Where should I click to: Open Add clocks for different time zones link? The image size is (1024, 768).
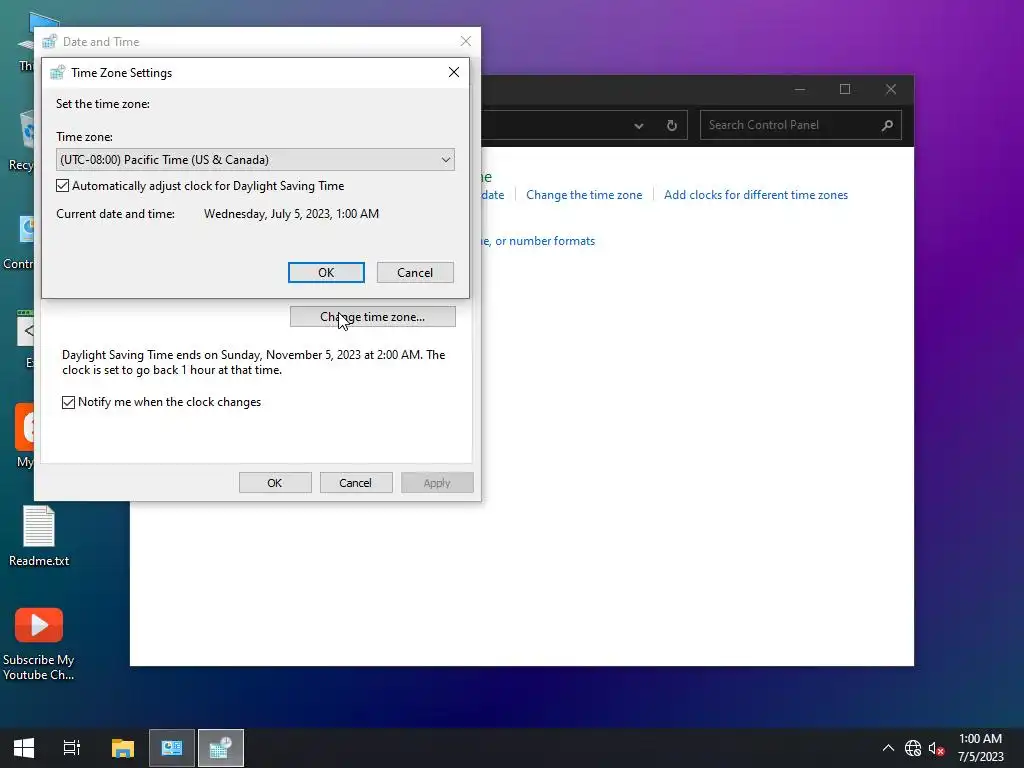pos(756,195)
